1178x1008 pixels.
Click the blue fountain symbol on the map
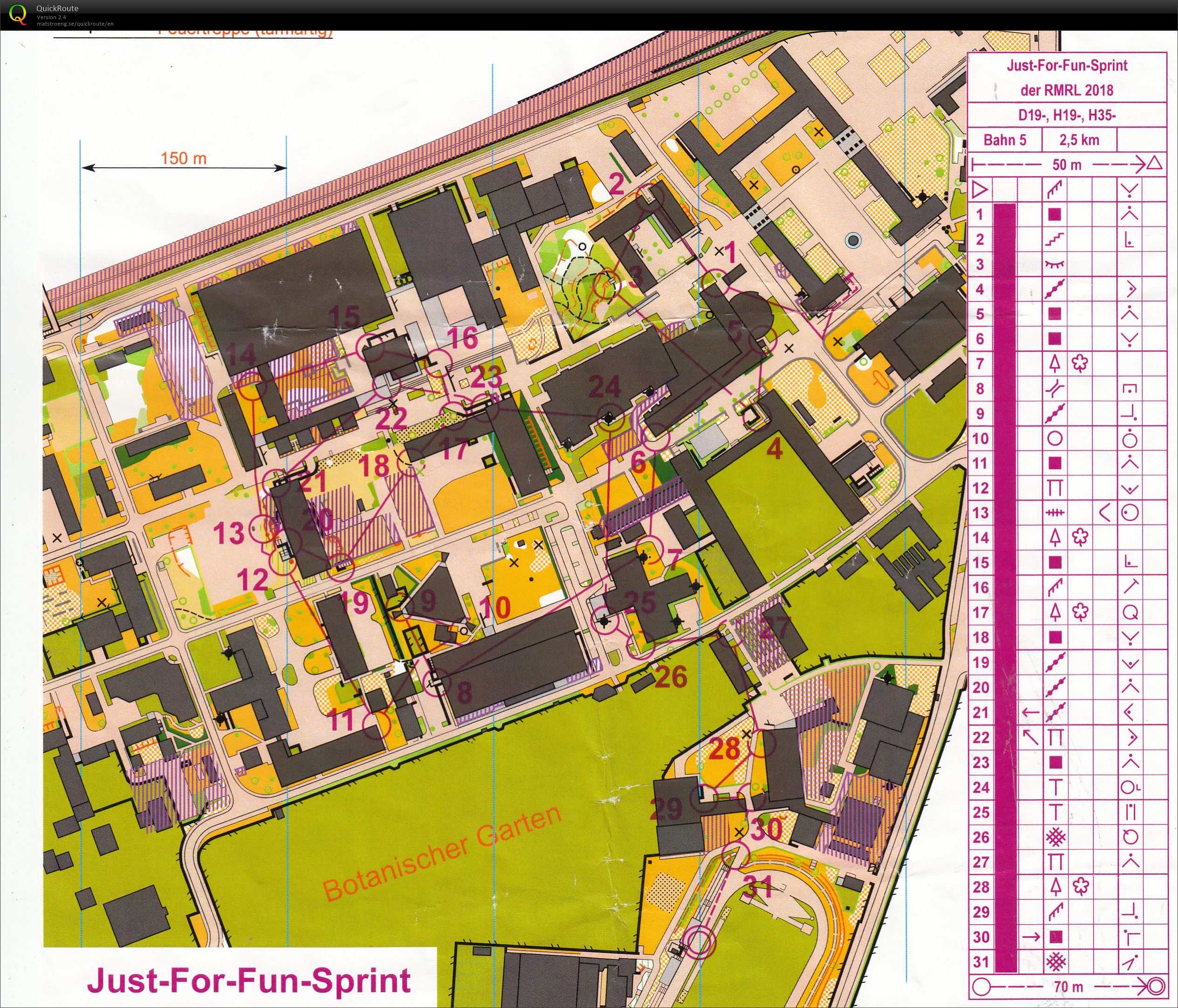pos(853,240)
